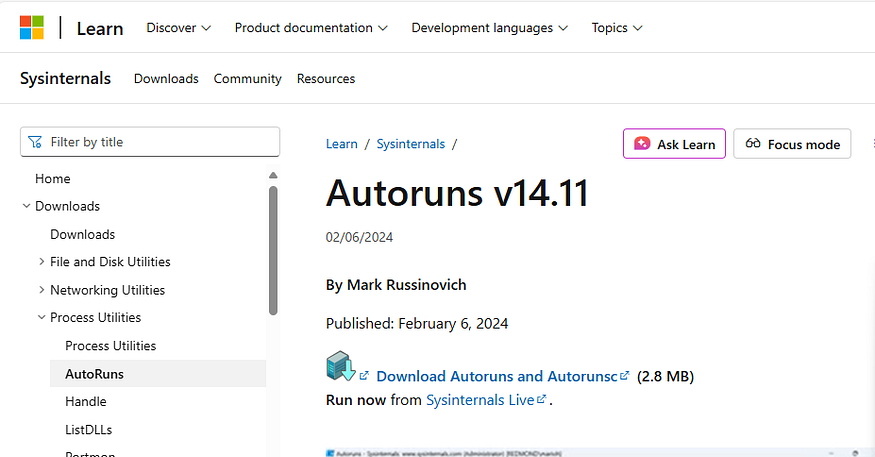Expand File and Disk Utilities node
875x457 pixels.
coord(41,261)
